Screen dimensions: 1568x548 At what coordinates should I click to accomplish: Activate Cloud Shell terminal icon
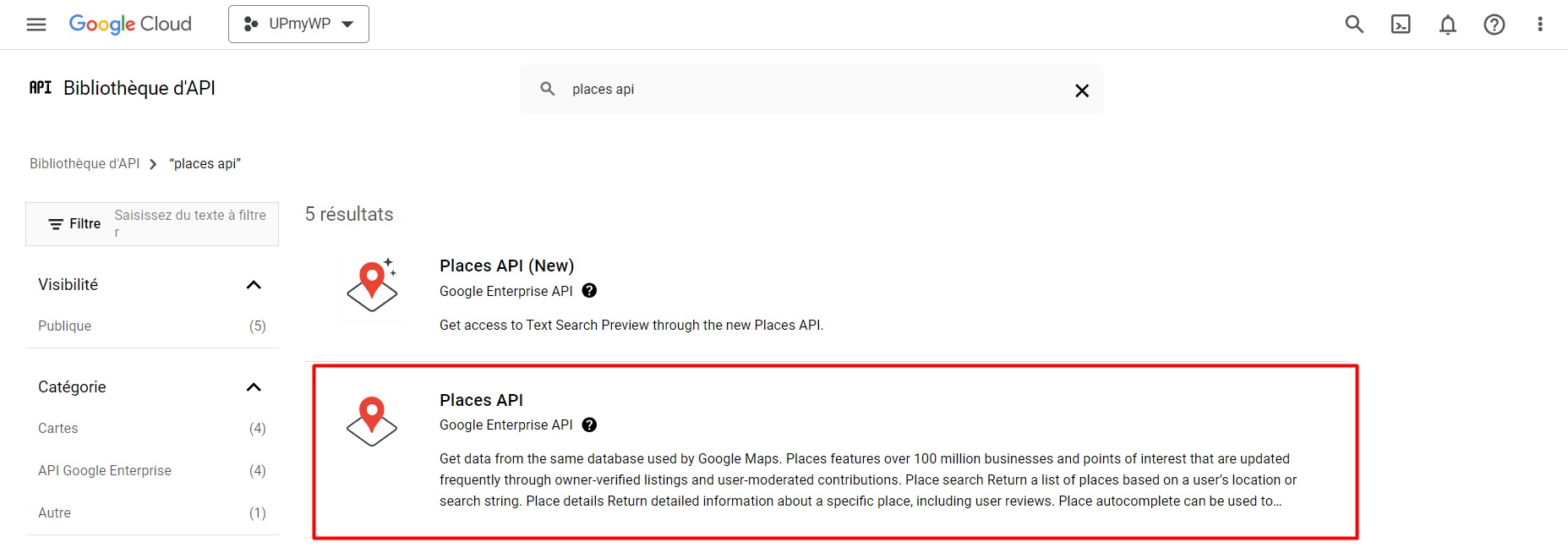click(1401, 25)
